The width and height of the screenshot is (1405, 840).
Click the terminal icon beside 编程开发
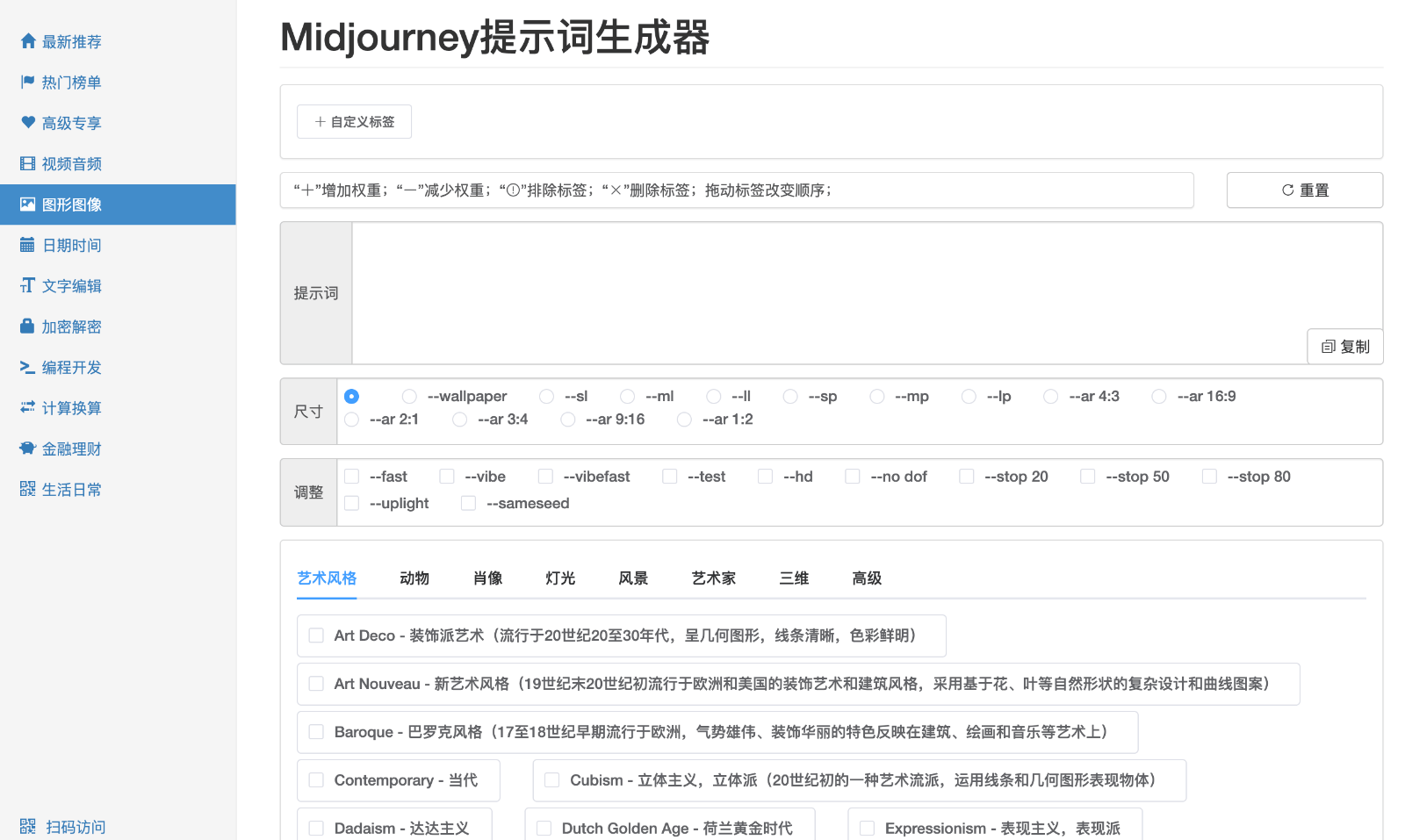28,367
